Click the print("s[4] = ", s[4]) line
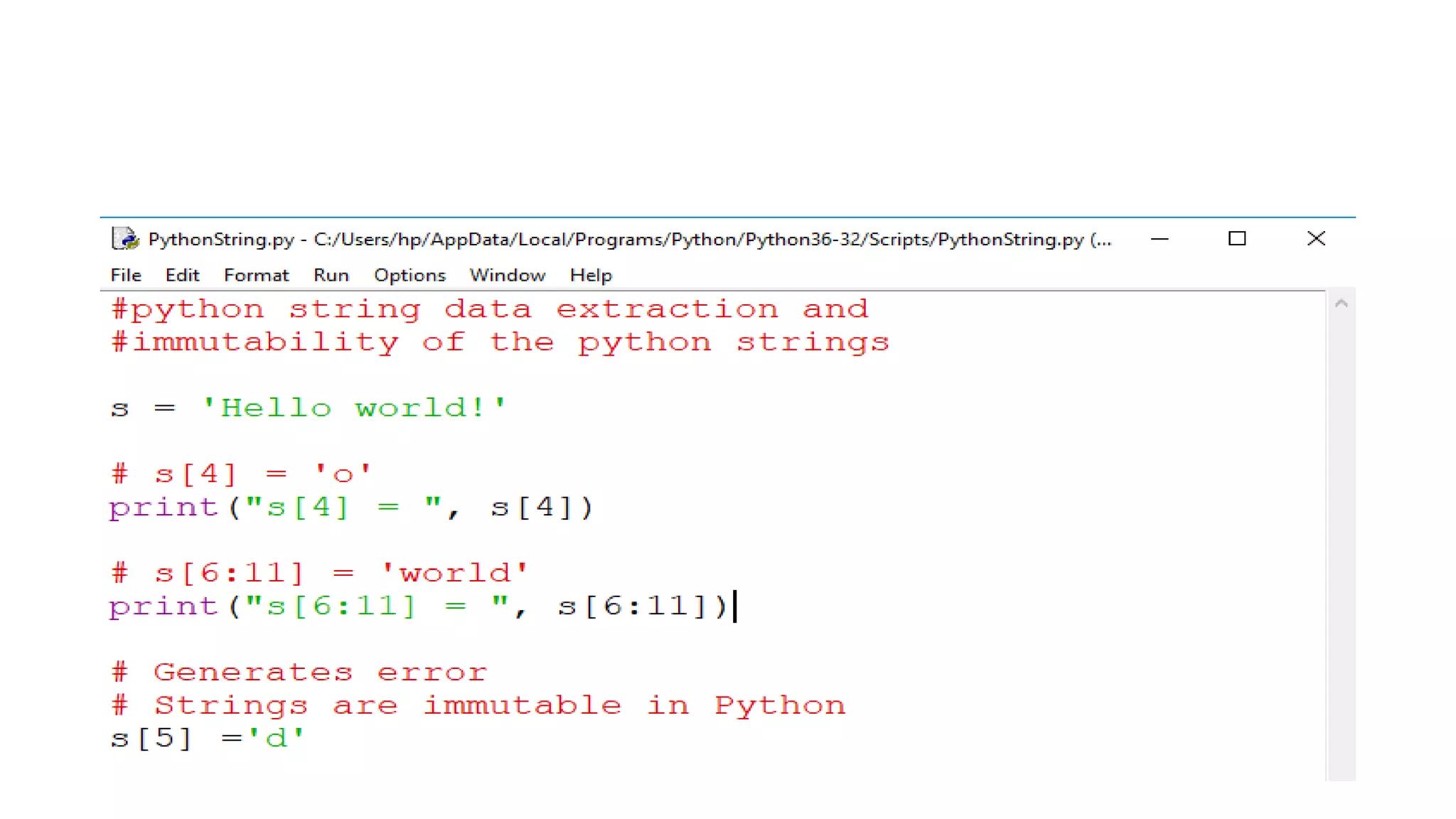This screenshot has width=1456, height=819. click(350, 508)
